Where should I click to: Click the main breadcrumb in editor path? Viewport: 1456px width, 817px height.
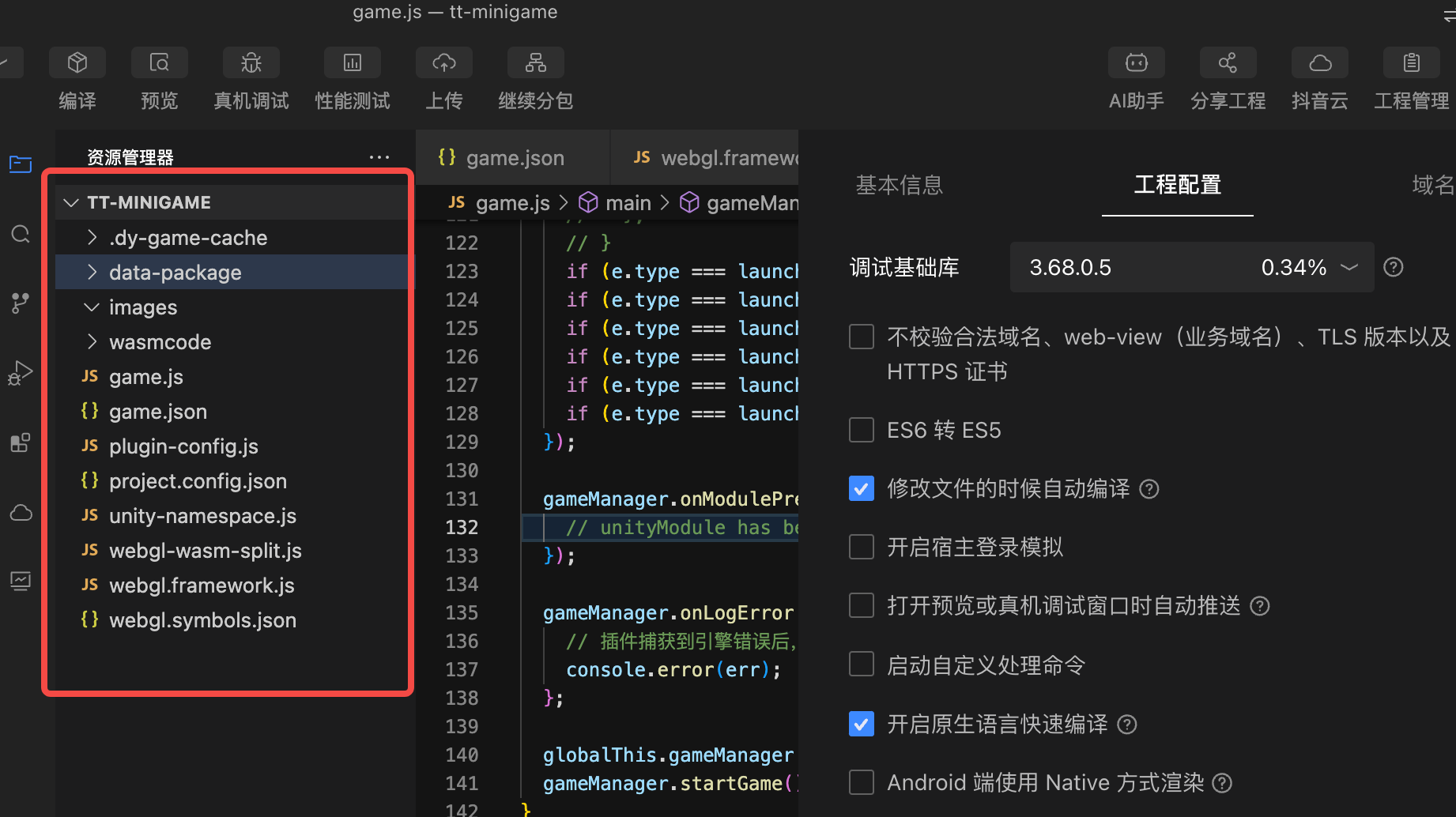tap(628, 203)
